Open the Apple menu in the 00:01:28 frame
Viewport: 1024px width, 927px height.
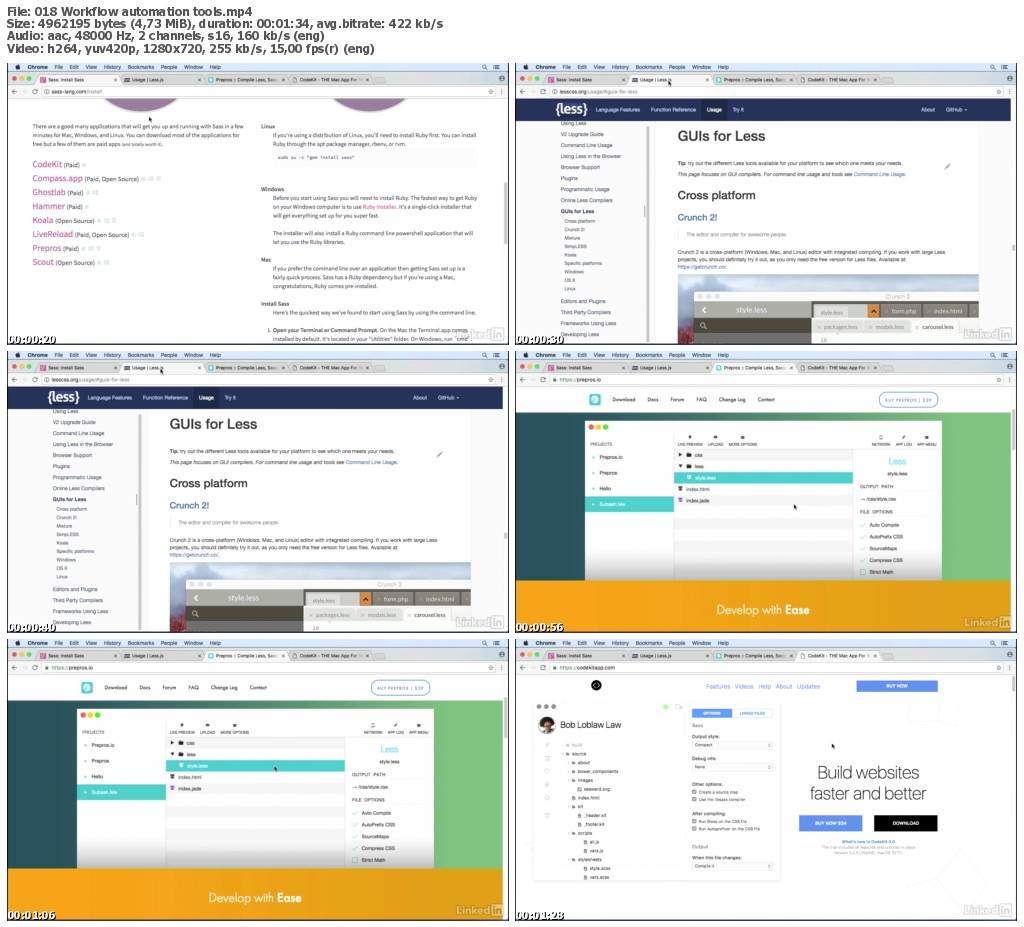pos(526,643)
